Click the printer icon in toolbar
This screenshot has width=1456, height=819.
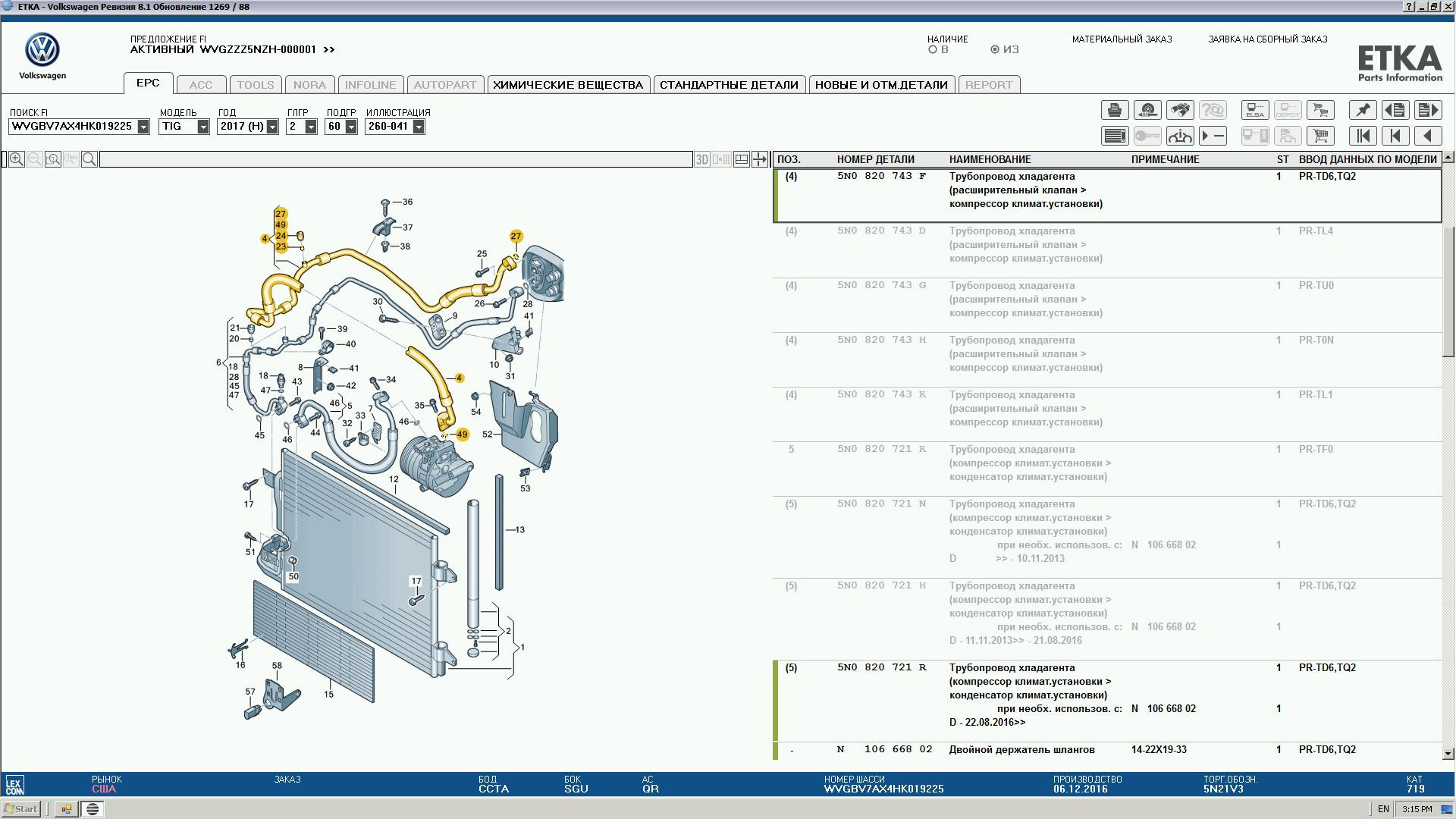coord(1115,110)
